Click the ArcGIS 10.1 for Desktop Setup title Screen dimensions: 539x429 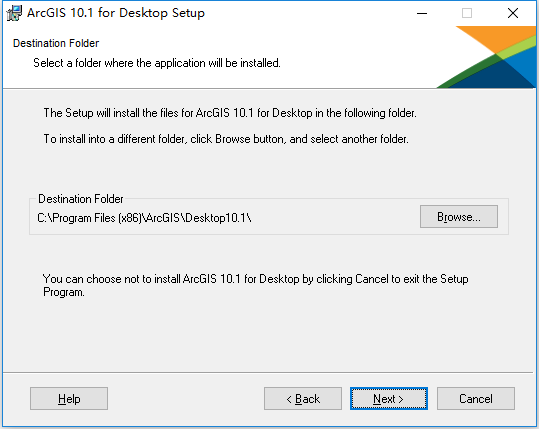point(116,13)
